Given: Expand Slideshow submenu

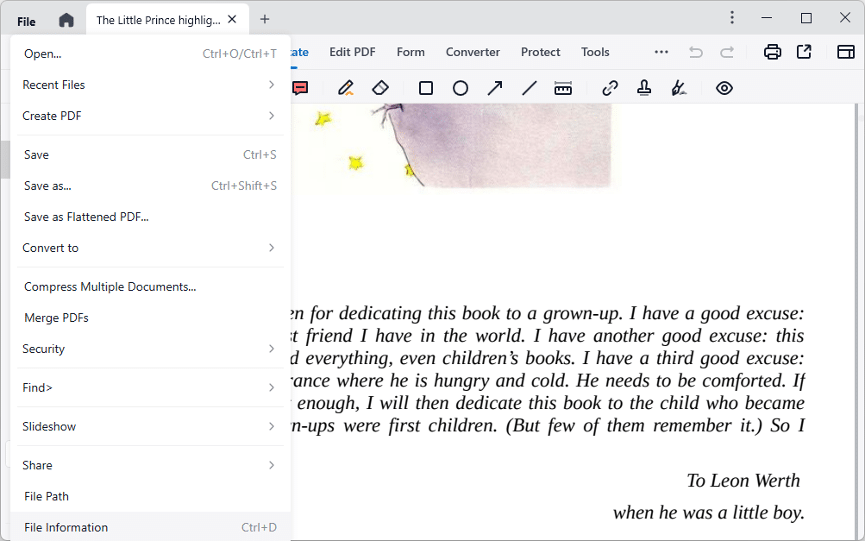Looking at the screenshot, I should (x=150, y=426).
